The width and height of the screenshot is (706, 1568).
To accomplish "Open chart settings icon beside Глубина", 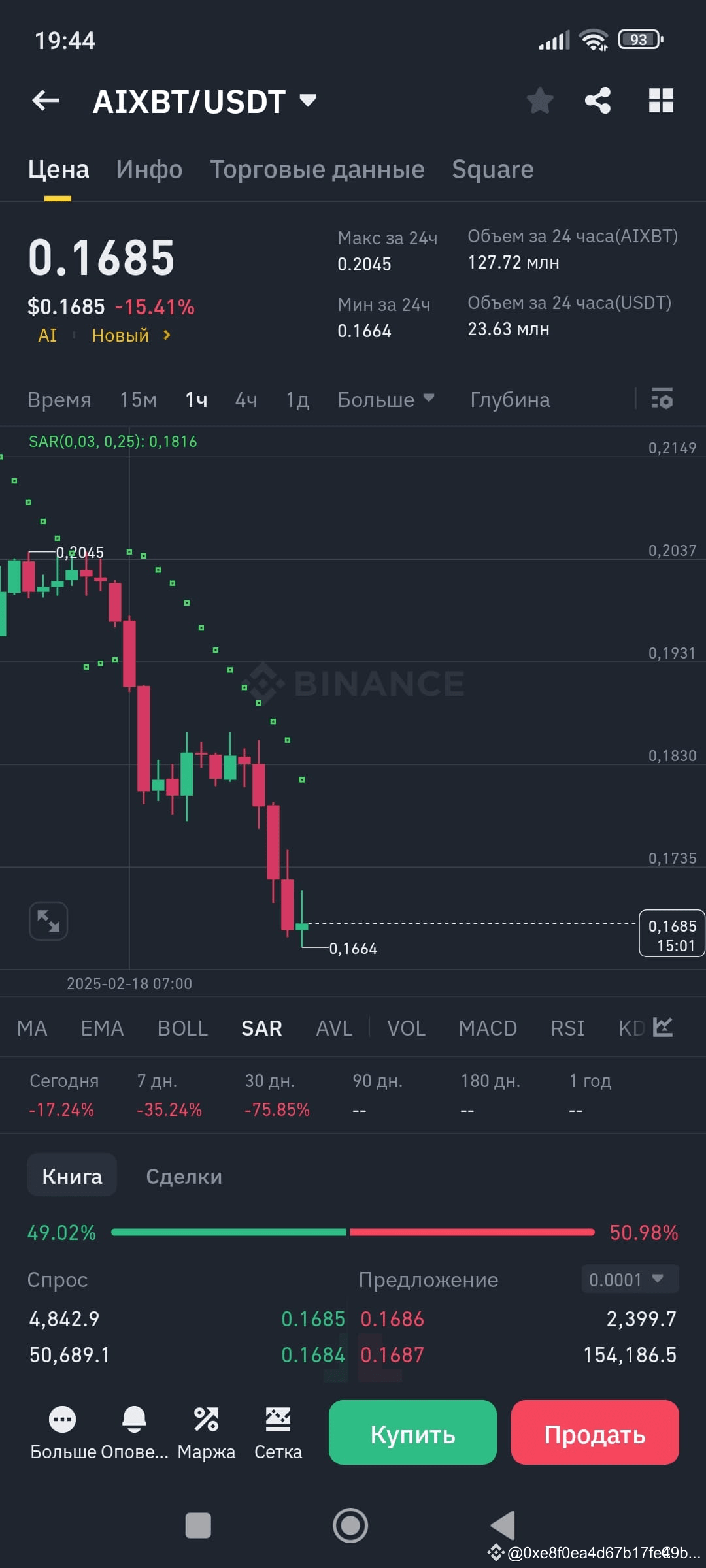I will pyautogui.click(x=662, y=399).
